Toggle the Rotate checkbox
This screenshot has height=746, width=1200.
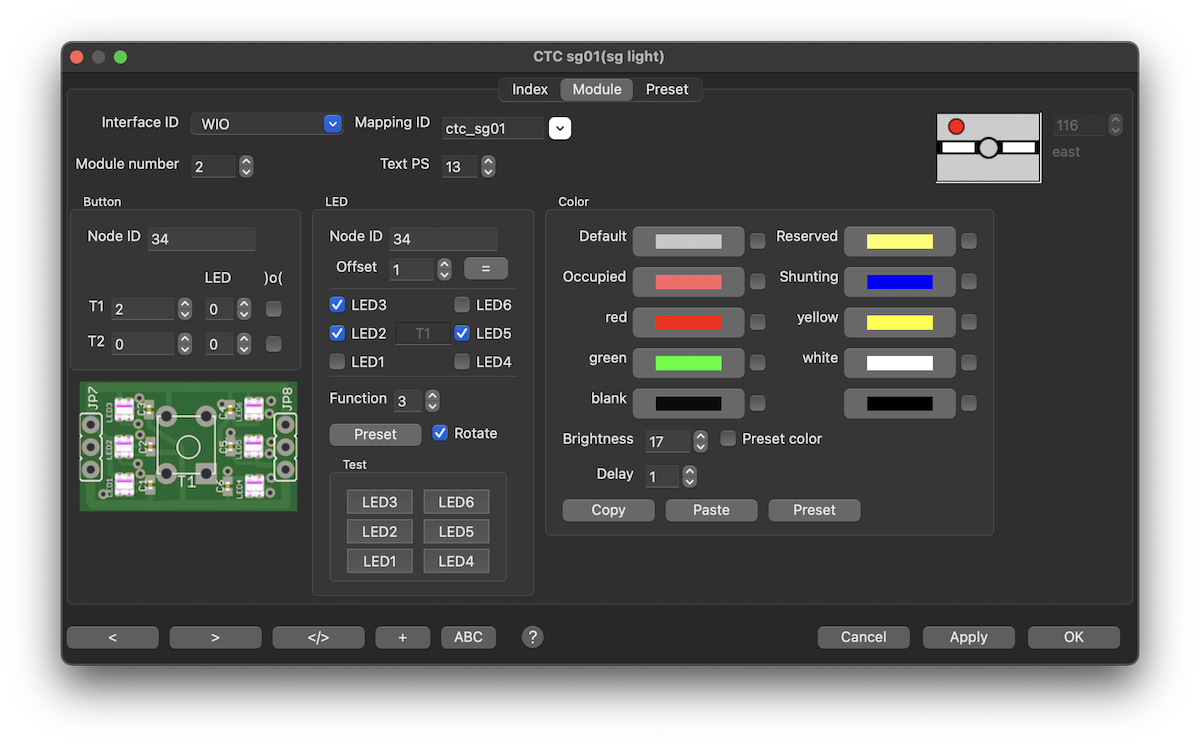[440, 433]
